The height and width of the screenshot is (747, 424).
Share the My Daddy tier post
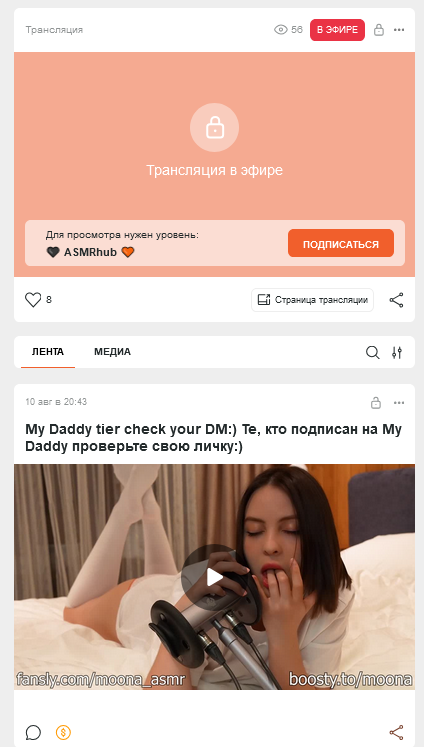(x=396, y=732)
